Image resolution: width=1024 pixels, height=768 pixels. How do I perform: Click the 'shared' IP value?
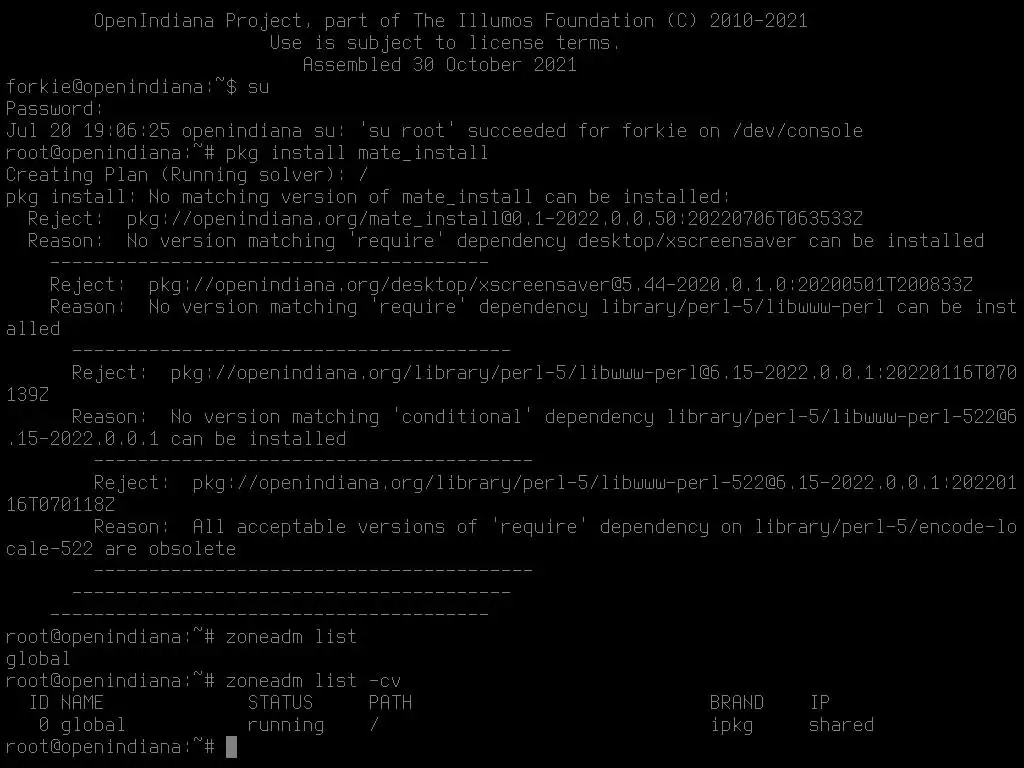coord(841,724)
